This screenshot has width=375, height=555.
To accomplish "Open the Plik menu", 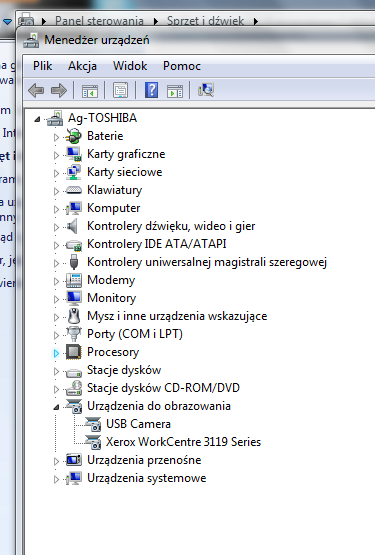I will click(x=42, y=66).
